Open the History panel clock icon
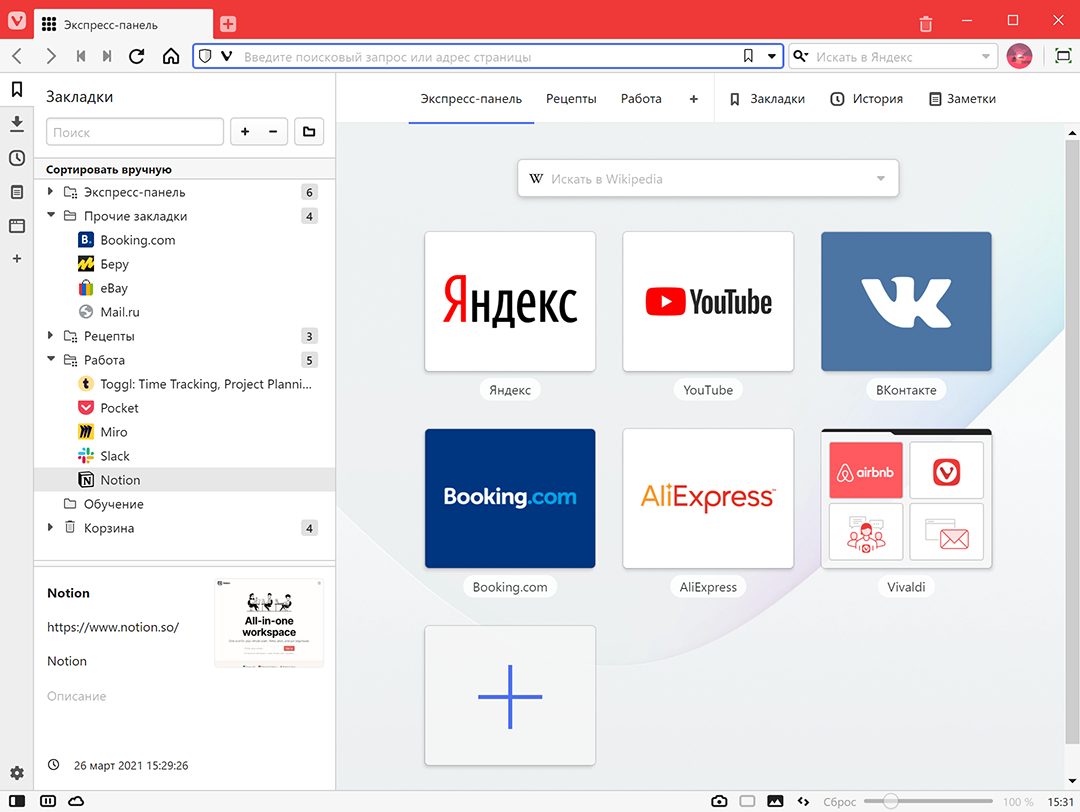The width and height of the screenshot is (1080, 812). (x=17, y=158)
